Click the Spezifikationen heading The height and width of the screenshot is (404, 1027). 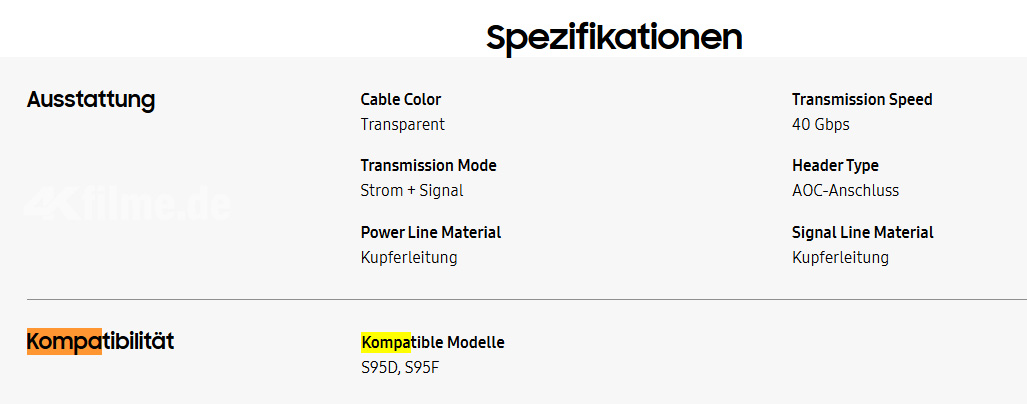coord(614,39)
